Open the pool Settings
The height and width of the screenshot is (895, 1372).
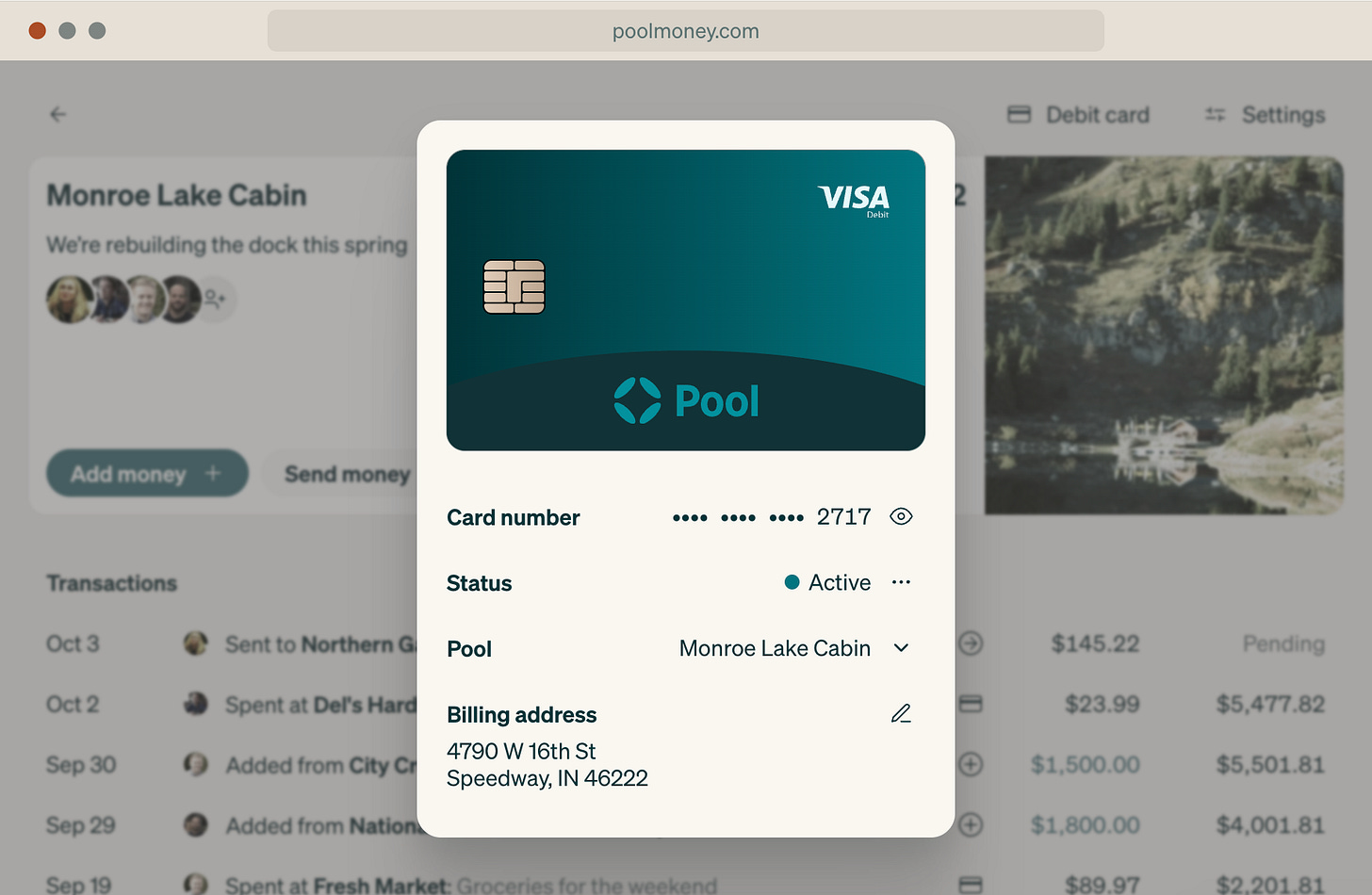tap(1265, 115)
